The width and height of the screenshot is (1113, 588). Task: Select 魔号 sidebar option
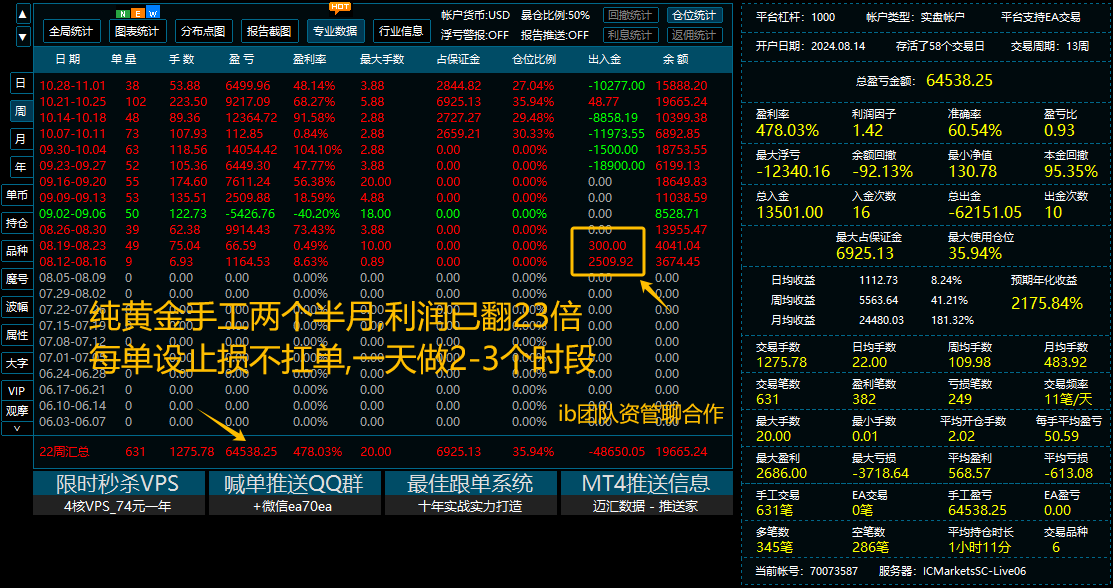point(17,278)
